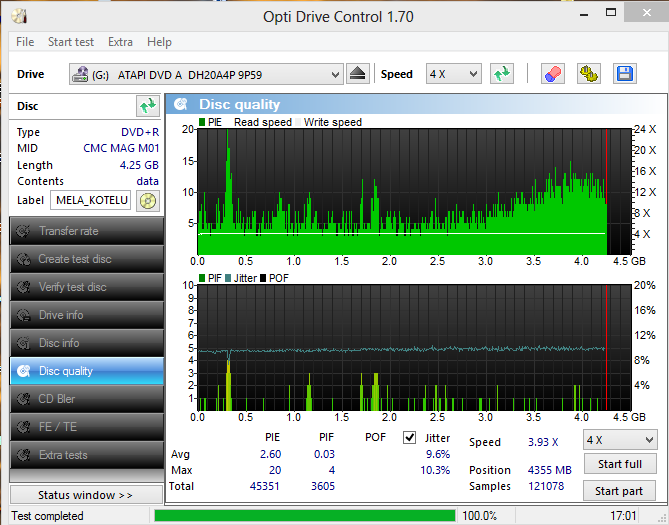The height and width of the screenshot is (525, 669).
Task: Click the Contents value data
Action: [x=148, y=181]
